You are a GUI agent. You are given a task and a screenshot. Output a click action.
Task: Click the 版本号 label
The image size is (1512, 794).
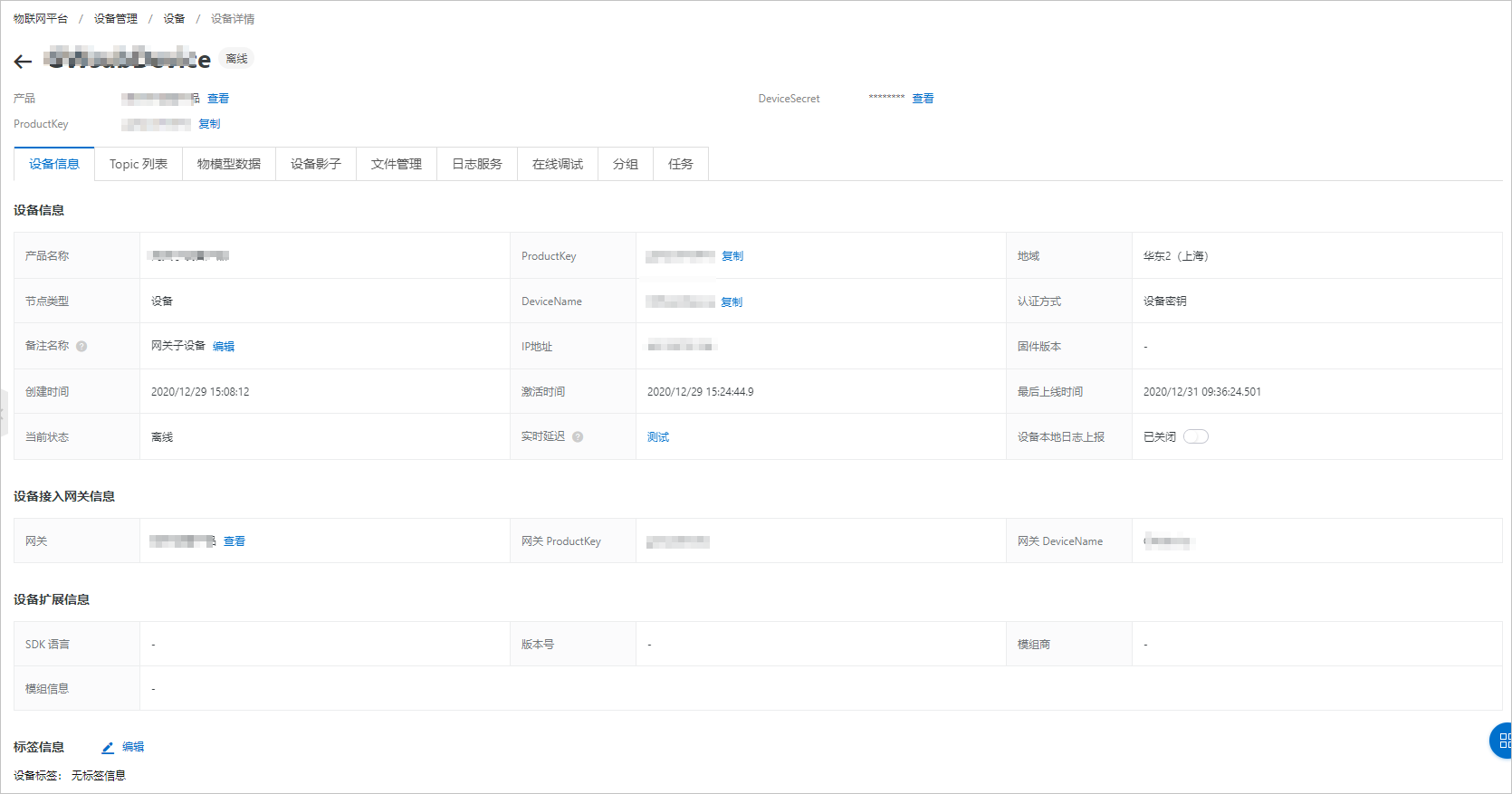point(538,645)
